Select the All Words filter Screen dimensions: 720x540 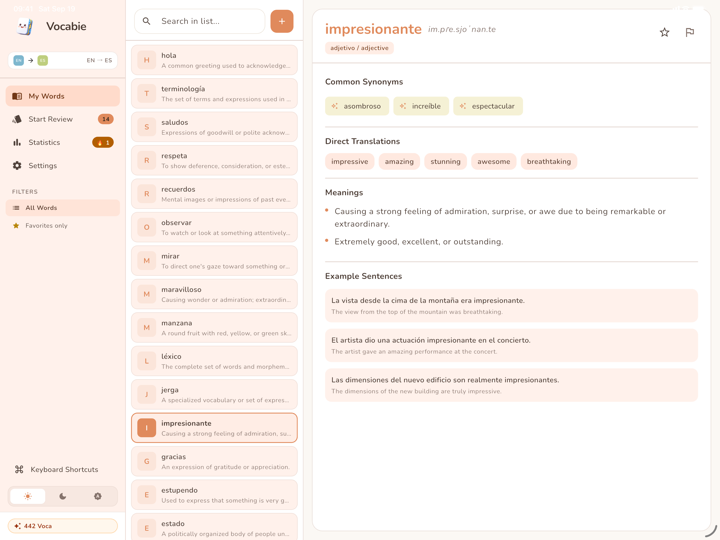pyautogui.click(x=62, y=208)
